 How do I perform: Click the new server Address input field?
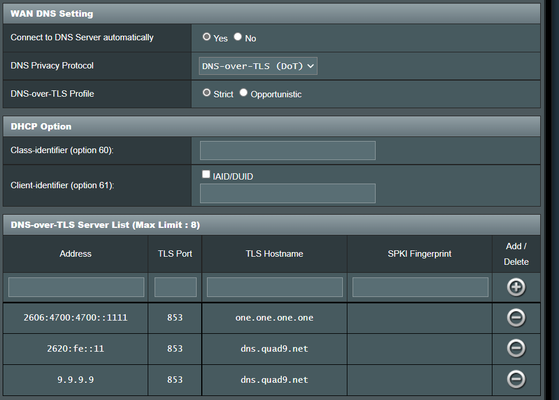click(76, 287)
